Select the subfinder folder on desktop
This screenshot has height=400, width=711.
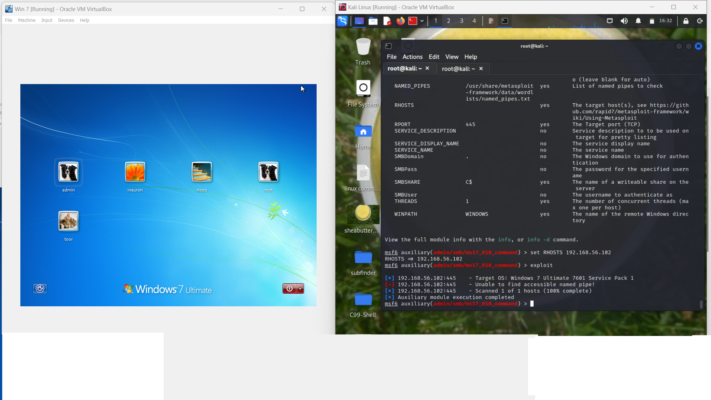[363, 263]
